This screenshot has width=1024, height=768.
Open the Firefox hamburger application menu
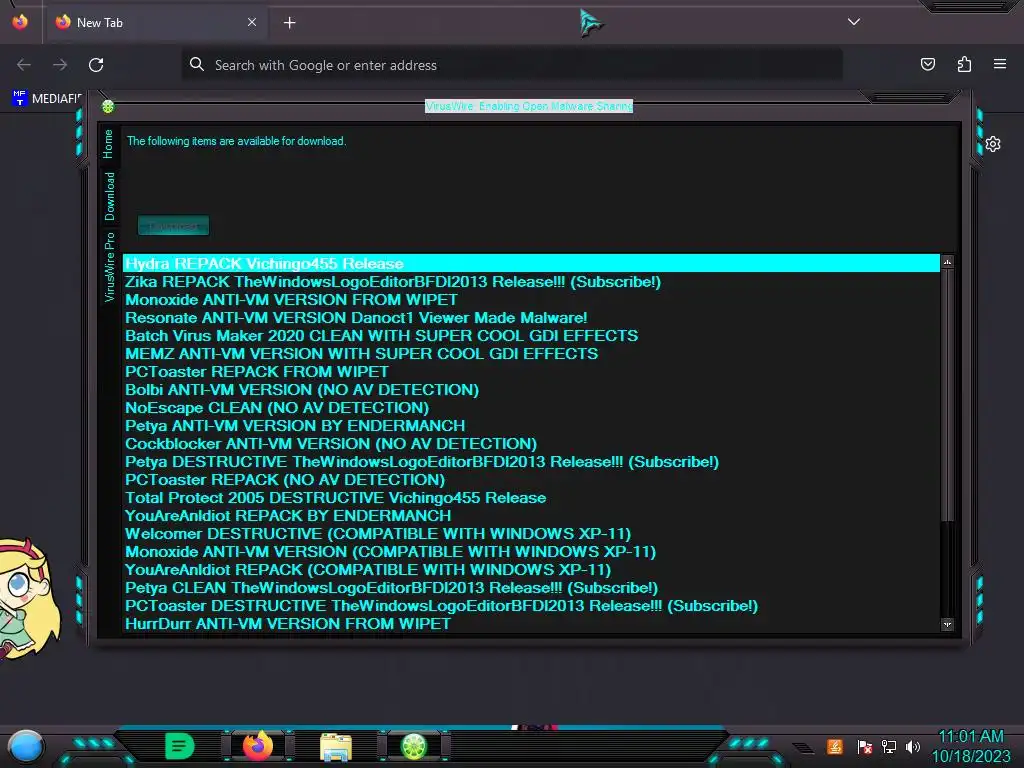(x=1000, y=64)
